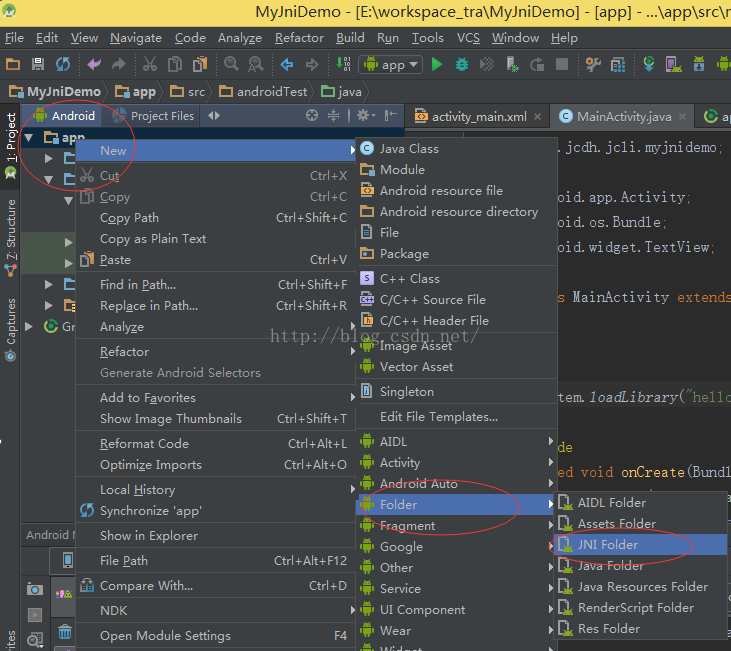Open the MainActivity.java editor tab
The image size is (731, 651).
623,117
